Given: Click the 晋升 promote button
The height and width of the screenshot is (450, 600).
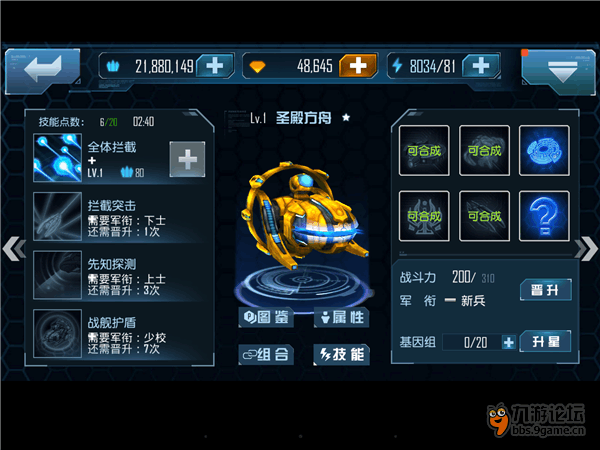Looking at the screenshot, I should coord(546,290).
